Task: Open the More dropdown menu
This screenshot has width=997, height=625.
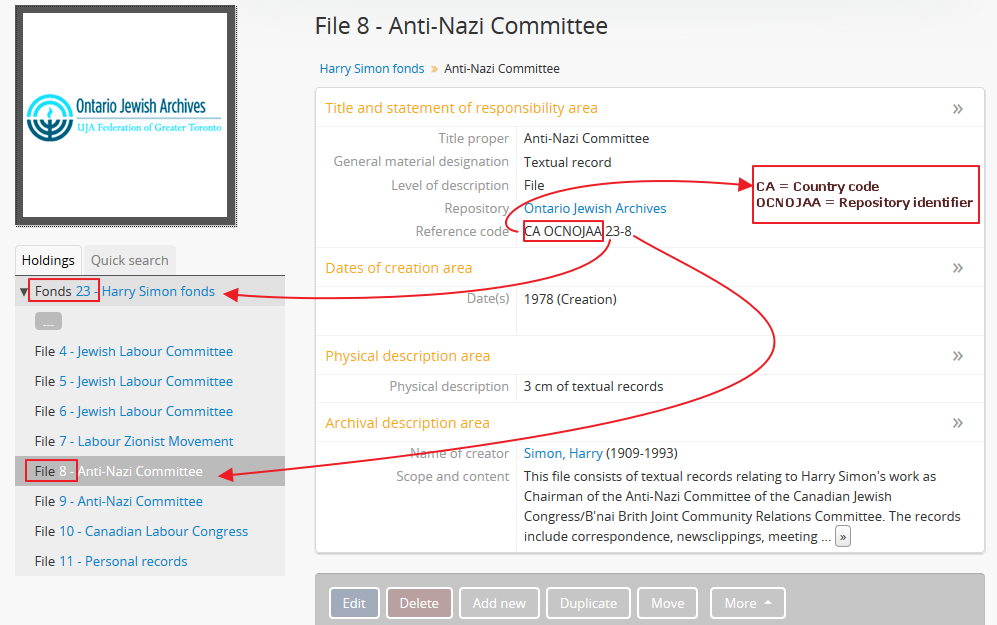Action: coord(747,603)
